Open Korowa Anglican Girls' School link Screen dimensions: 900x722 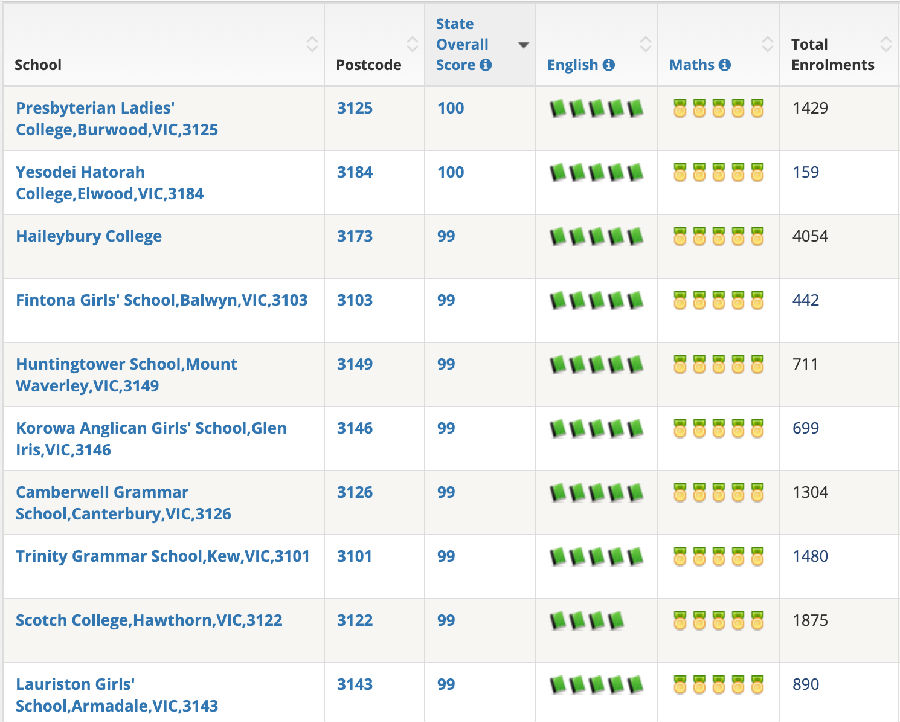point(151,439)
